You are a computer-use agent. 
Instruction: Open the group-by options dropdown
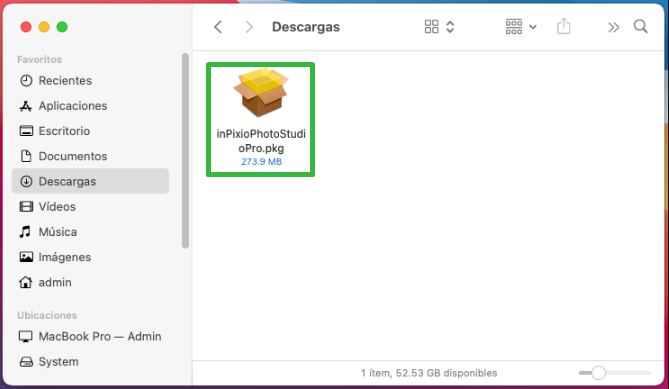coord(521,27)
